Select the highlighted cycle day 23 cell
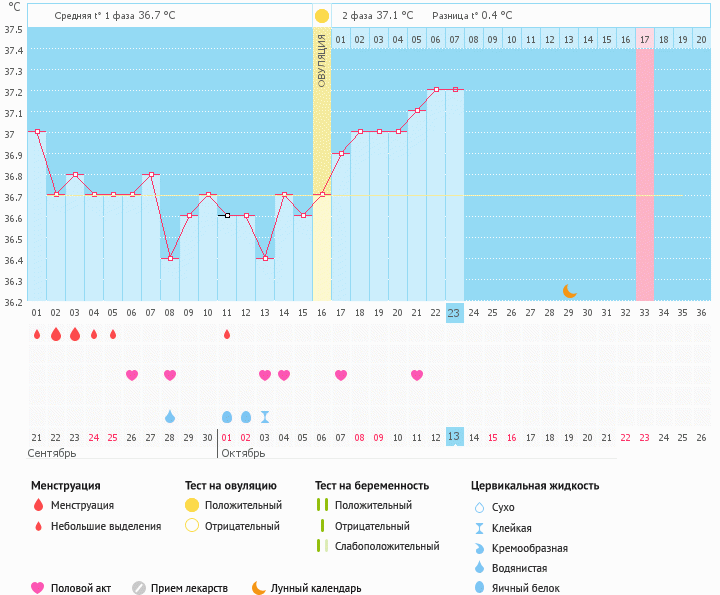 point(454,312)
